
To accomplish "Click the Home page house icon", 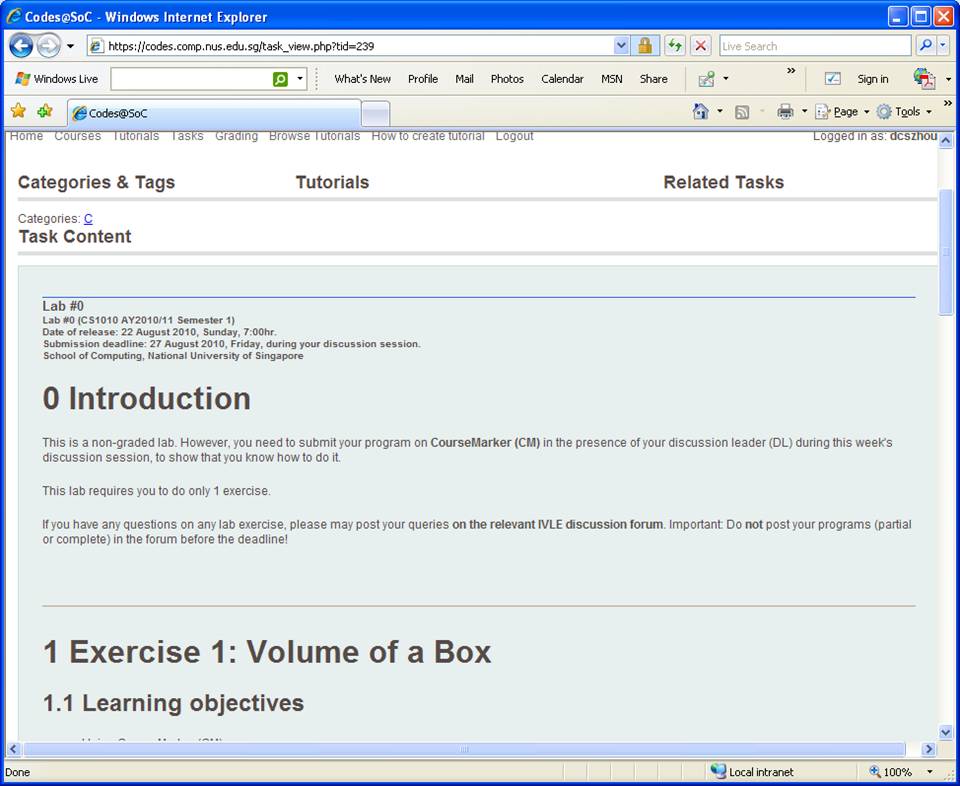I will click(x=700, y=111).
